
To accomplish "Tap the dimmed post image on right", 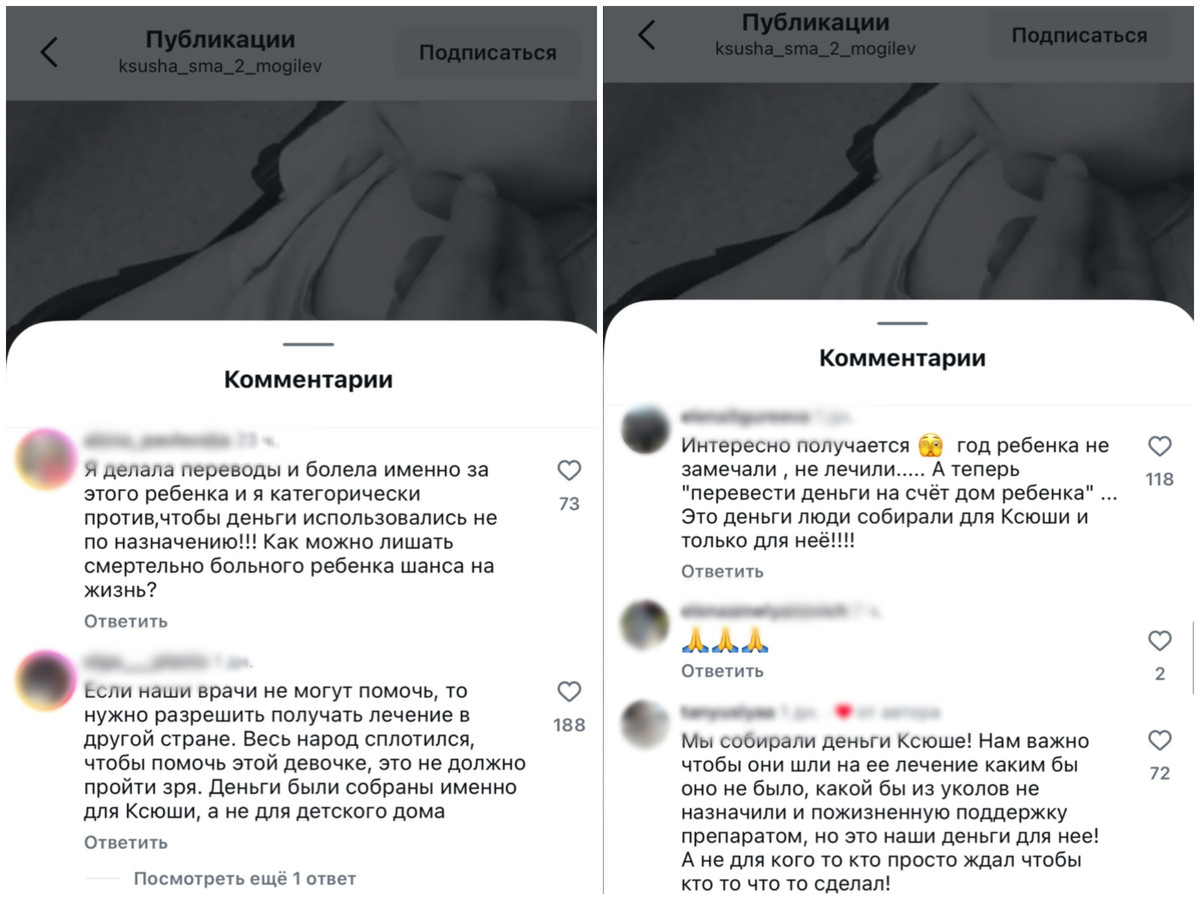I will 898,190.
